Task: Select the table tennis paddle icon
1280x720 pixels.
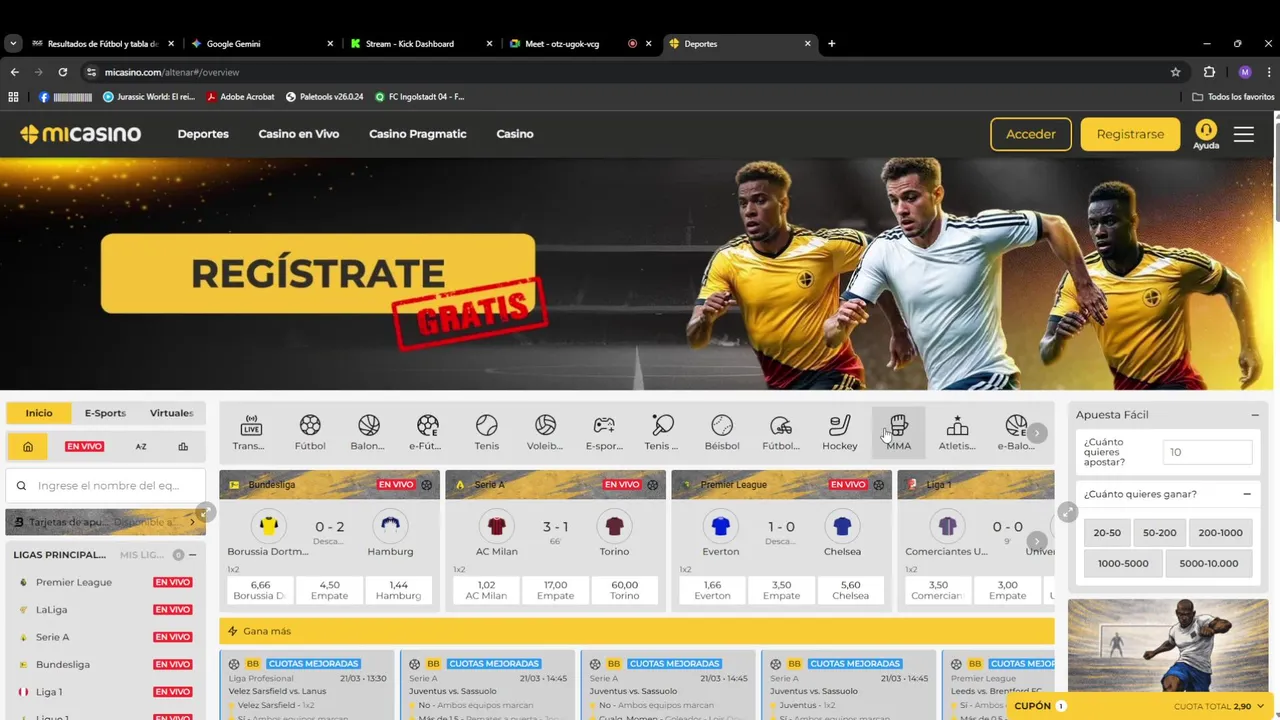Action: pos(662,433)
